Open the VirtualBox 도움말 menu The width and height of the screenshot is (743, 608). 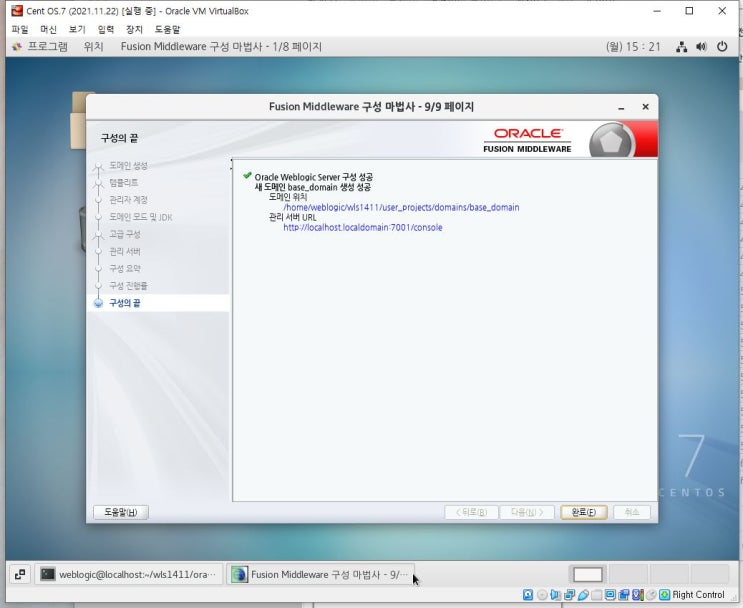(167, 29)
